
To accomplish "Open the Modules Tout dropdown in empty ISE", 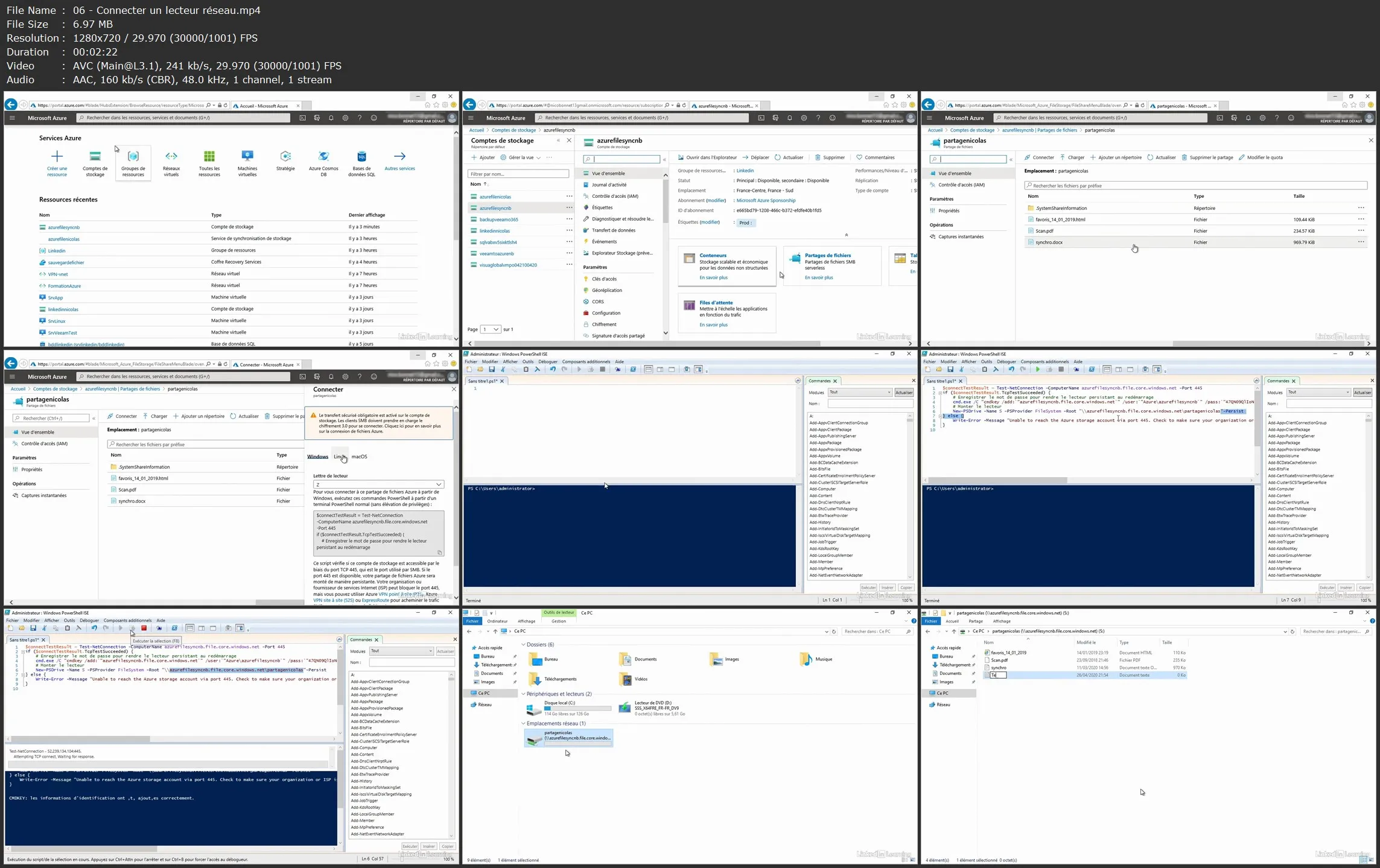I will (859, 392).
